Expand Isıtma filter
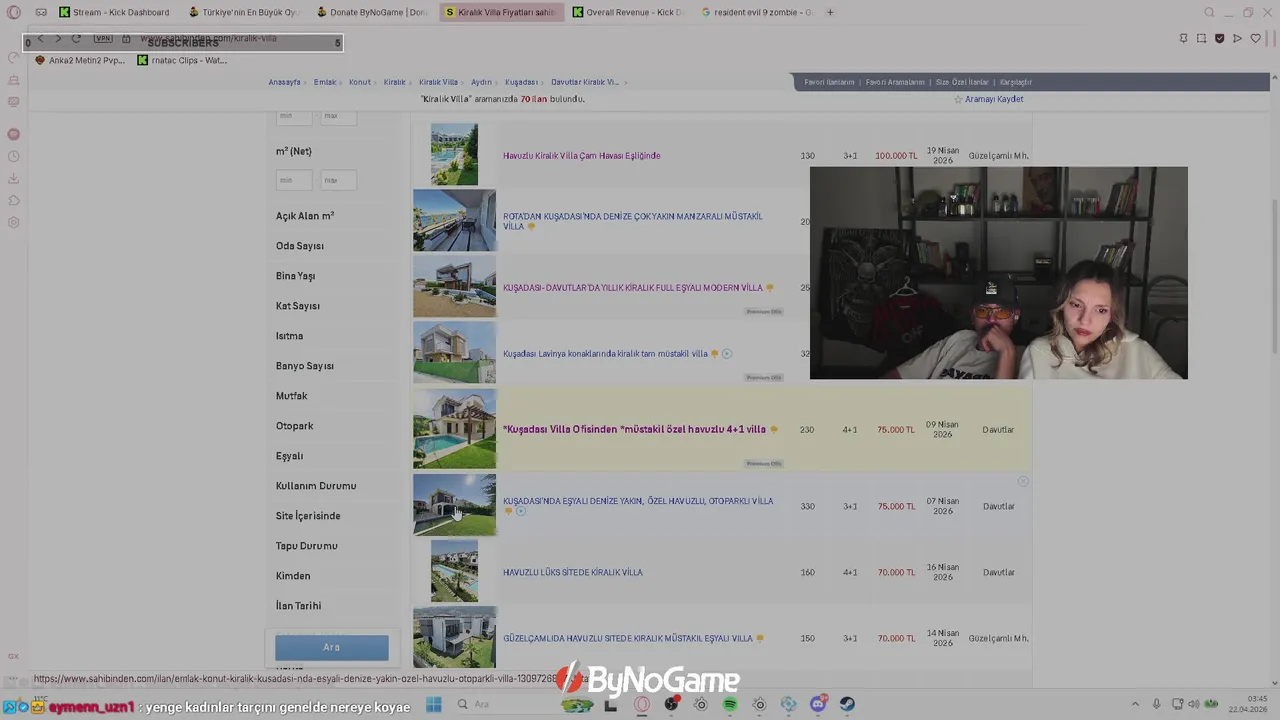 pos(289,336)
